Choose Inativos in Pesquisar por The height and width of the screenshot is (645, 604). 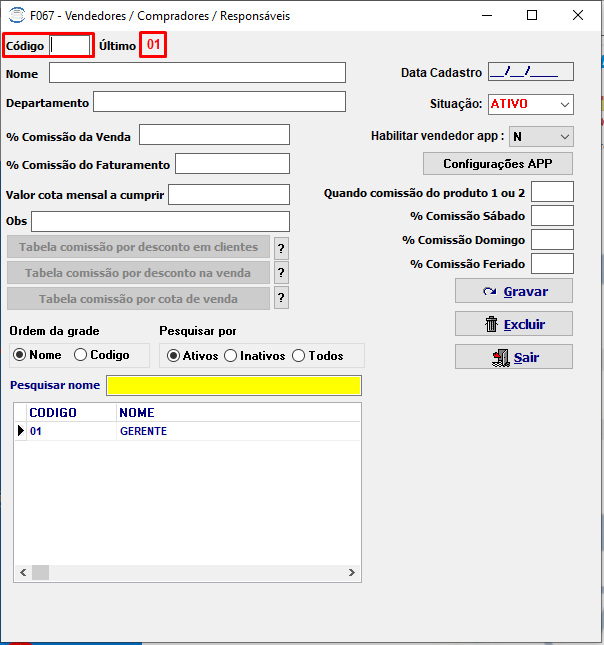[230, 356]
